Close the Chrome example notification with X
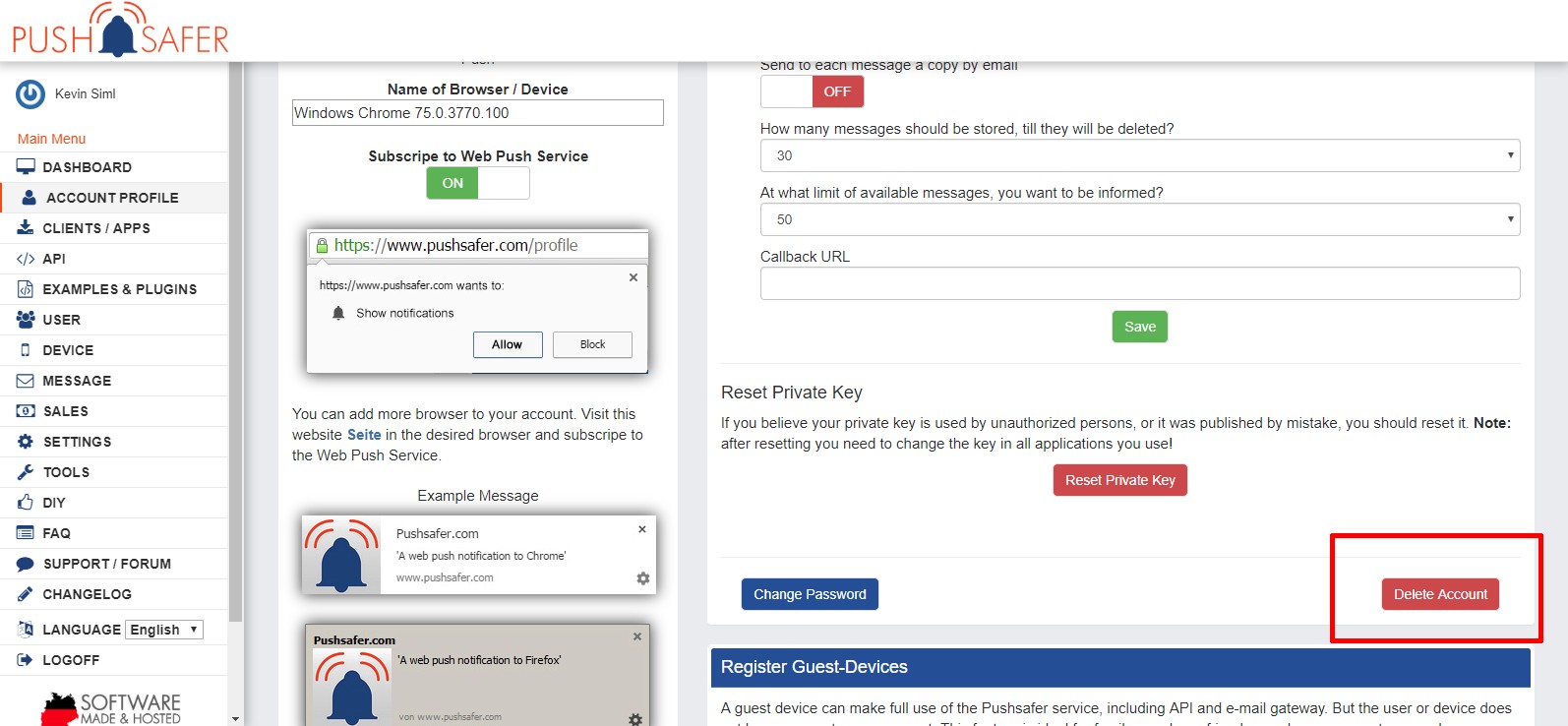 tap(642, 529)
